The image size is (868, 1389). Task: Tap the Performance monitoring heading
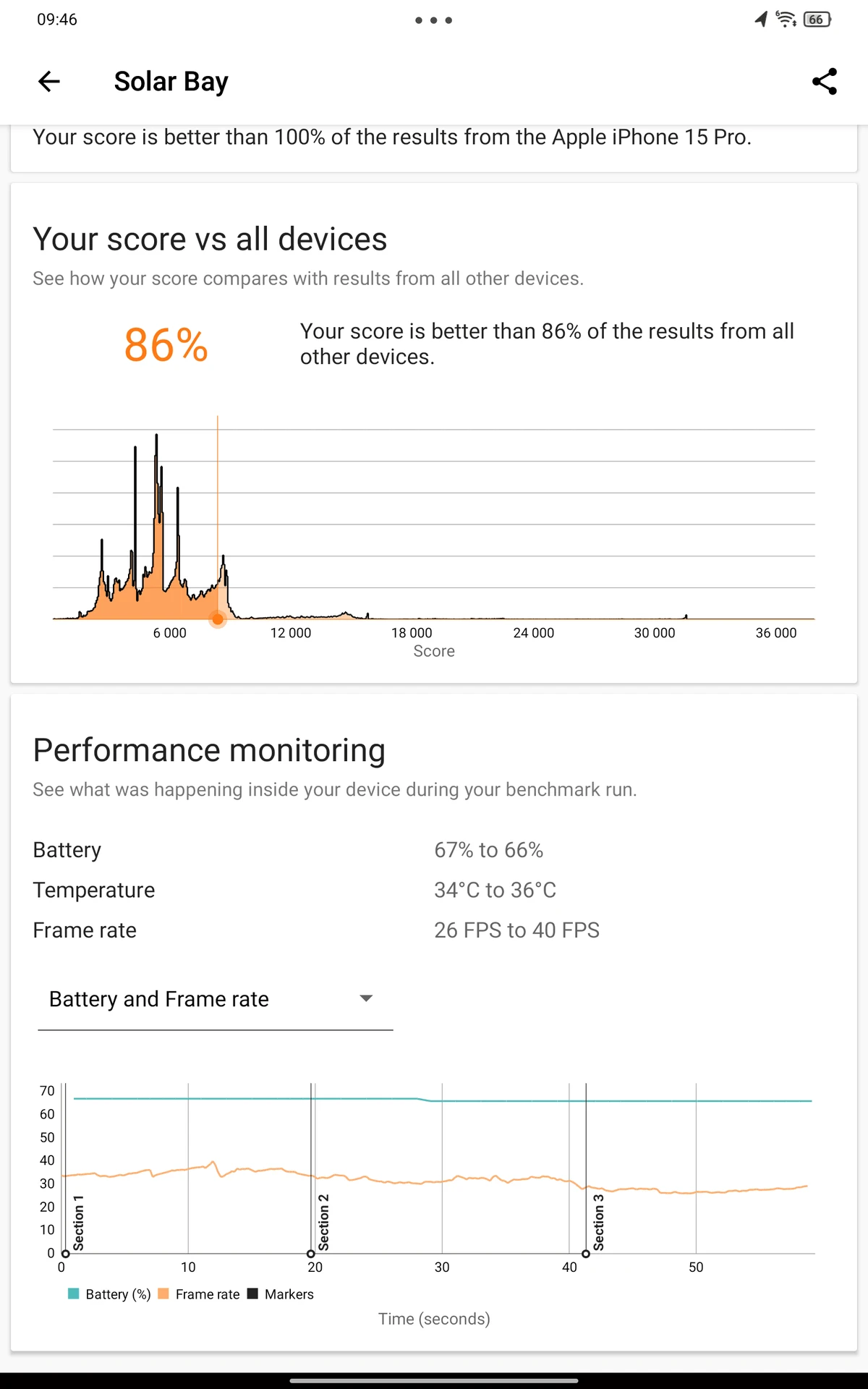point(209,750)
